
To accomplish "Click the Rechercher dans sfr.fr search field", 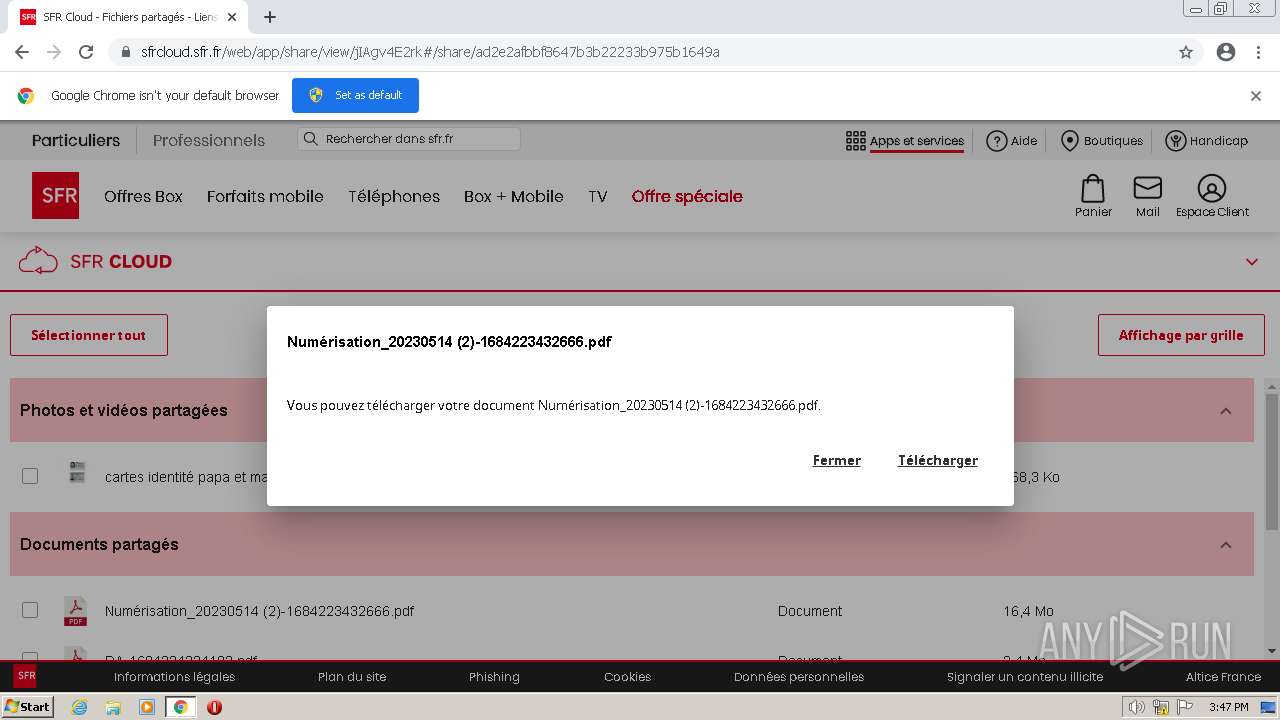I will point(409,139).
